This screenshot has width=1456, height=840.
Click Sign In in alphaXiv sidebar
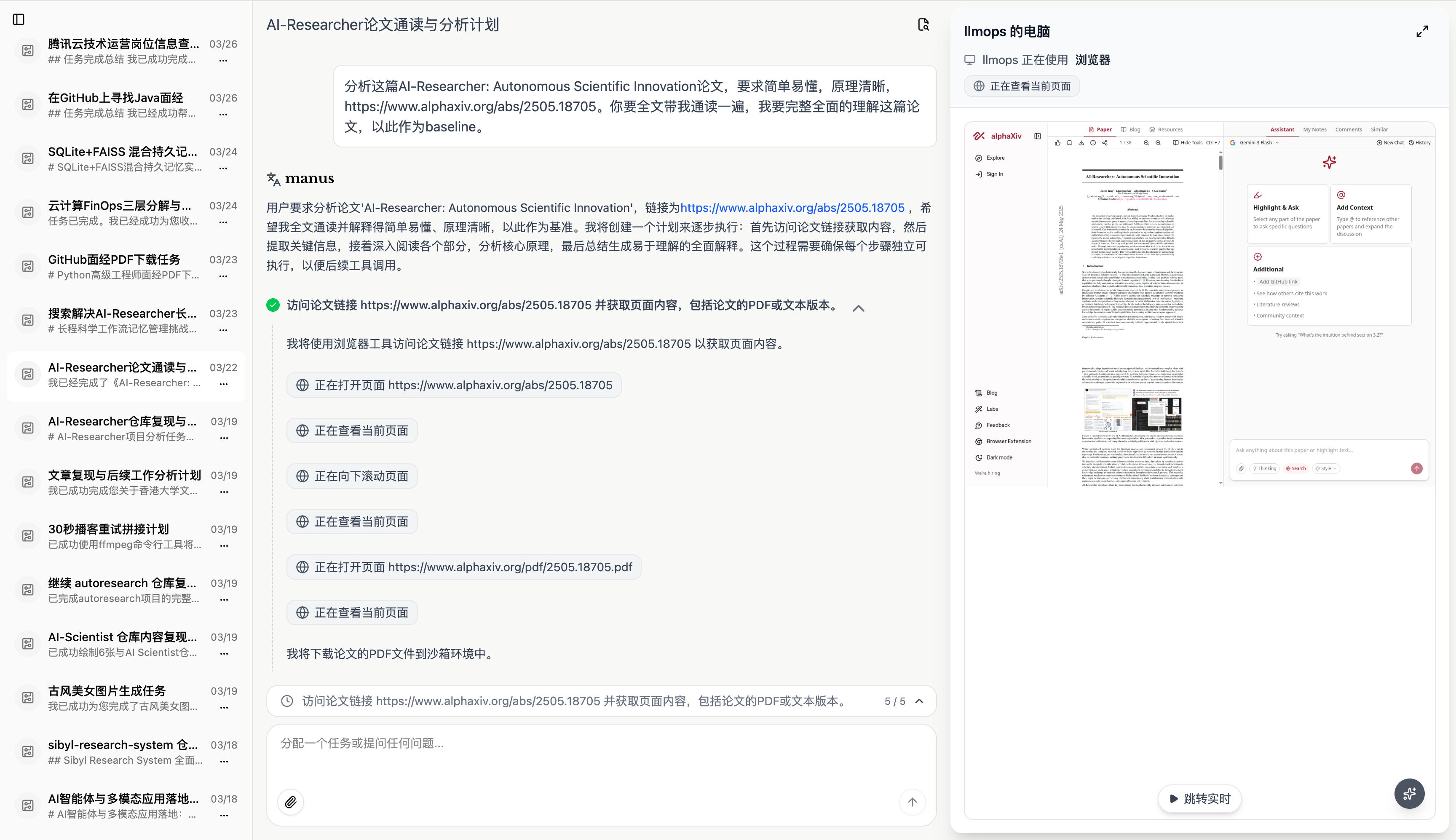click(x=989, y=174)
